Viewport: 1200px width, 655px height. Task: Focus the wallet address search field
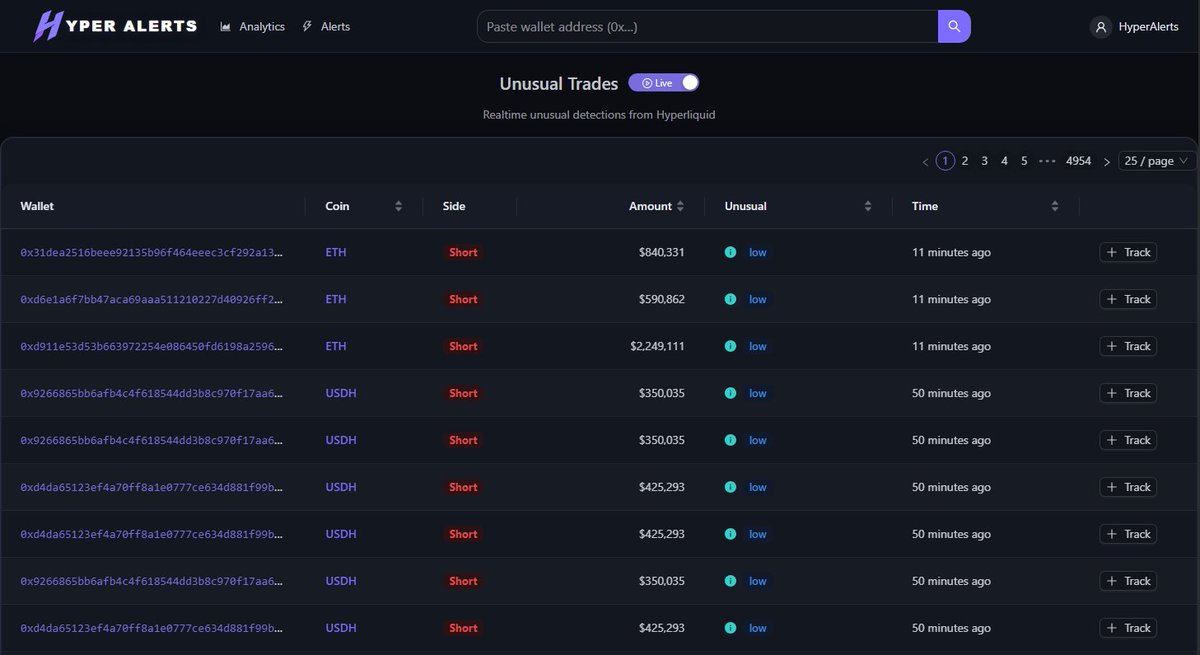pos(708,27)
